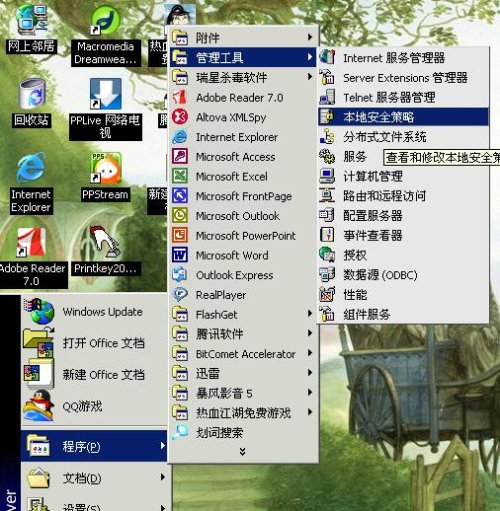The width and height of the screenshot is (500, 511).
Task: Click the 性能 chart icon
Action: pos(327,294)
